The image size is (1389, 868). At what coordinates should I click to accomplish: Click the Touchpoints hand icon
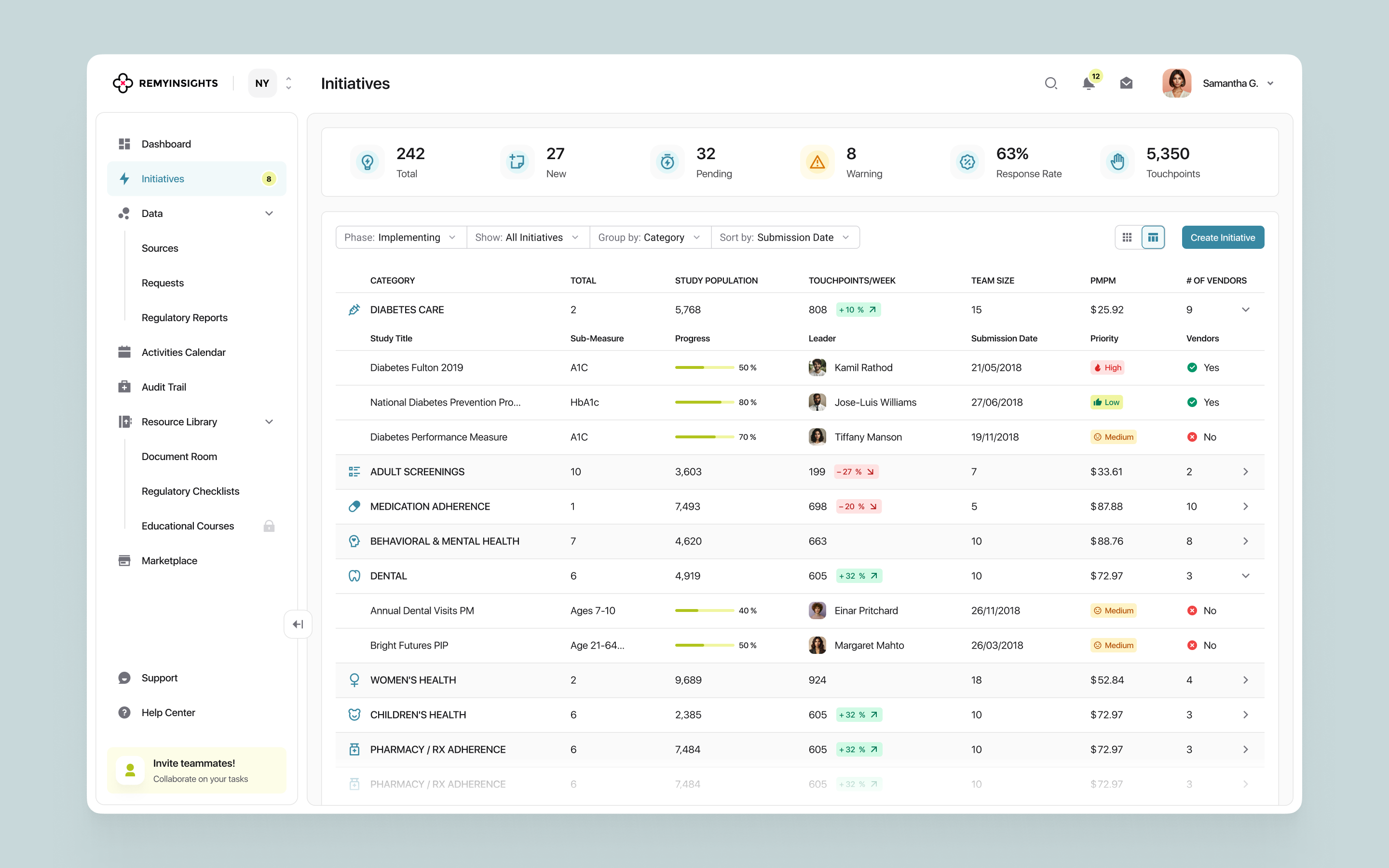(1117, 163)
